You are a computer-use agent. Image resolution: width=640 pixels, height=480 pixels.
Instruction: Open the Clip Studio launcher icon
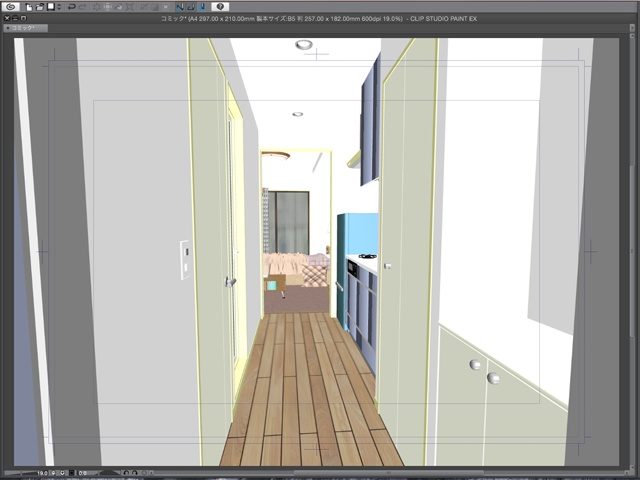11,7
